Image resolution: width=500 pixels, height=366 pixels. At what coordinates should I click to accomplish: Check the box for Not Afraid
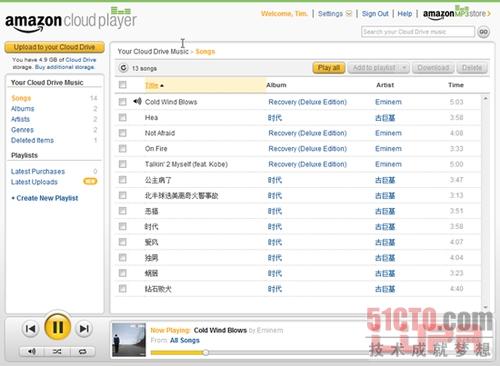click(123, 133)
